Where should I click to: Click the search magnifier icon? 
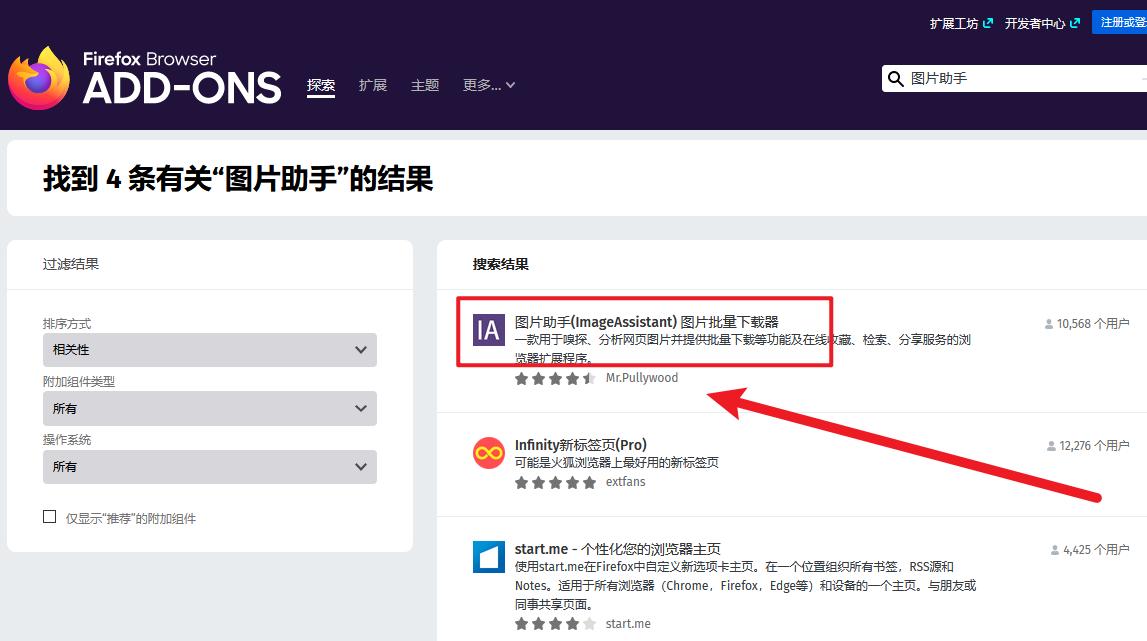(895, 78)
